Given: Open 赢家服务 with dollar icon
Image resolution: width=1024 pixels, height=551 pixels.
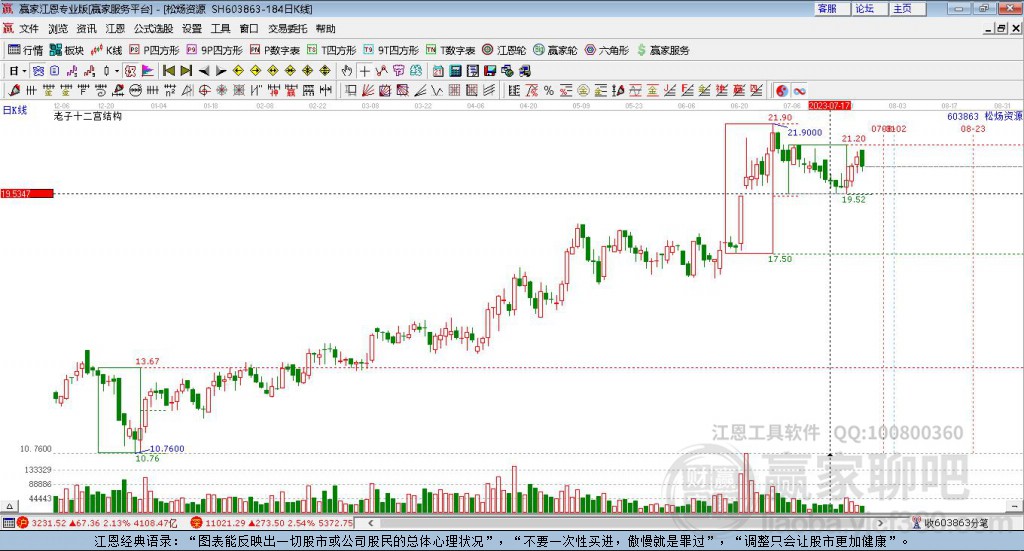Looking at the screenshot, I should tap(662, 50).
